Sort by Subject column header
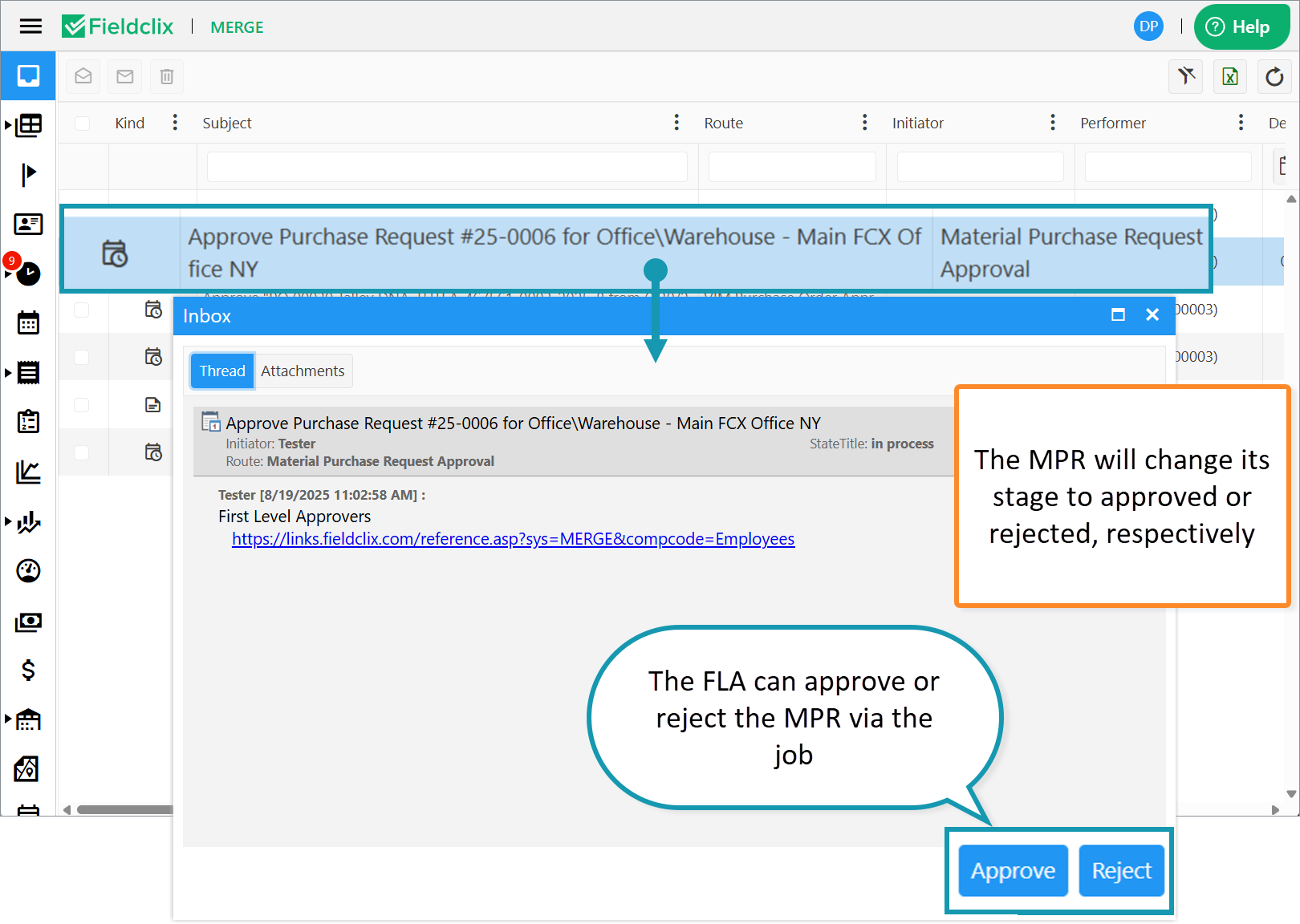The image size is (1300, 924). coord(227,123)
